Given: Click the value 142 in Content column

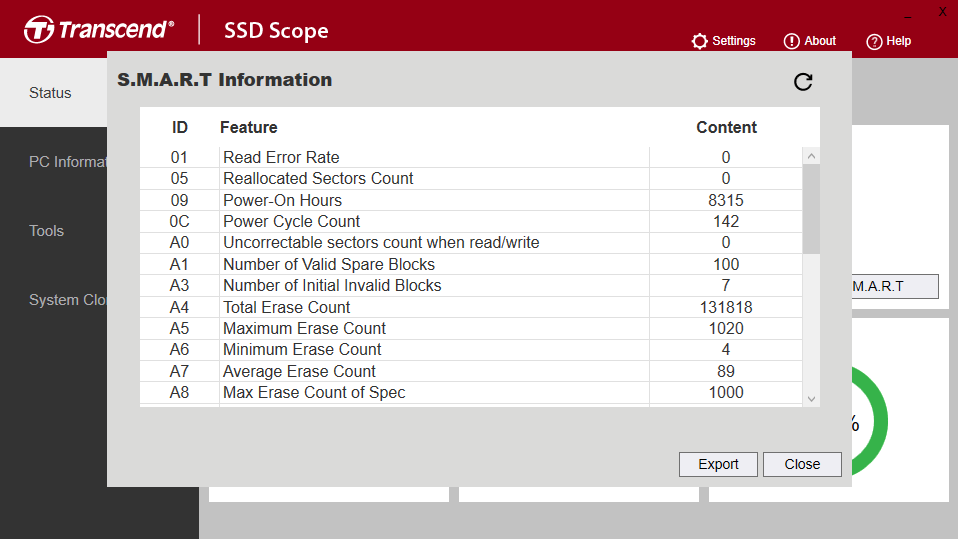Looking at the screenshot, I should [x=726, y=221].
